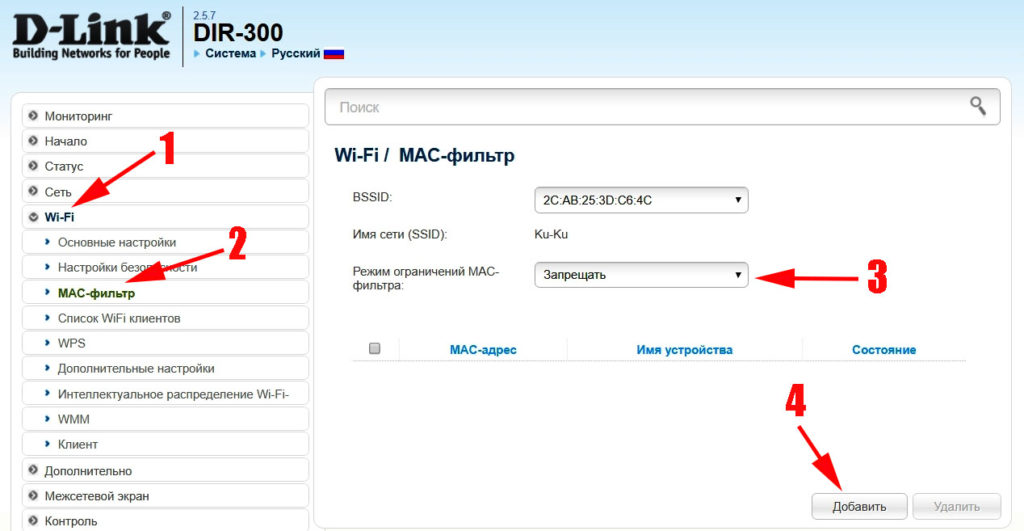The height and width of the screenshot is (531, 1024).
Task: Click the network name value Ku-Ku
Action: (551, 234)
